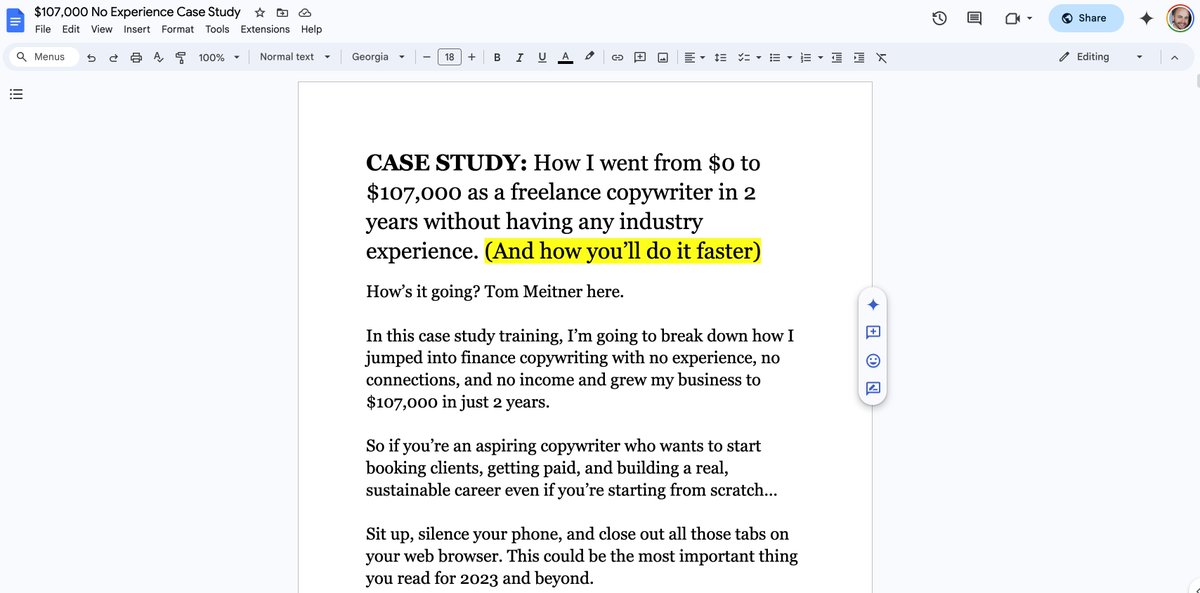
Task: Toggle italic formatting
Action: [519, 57]
